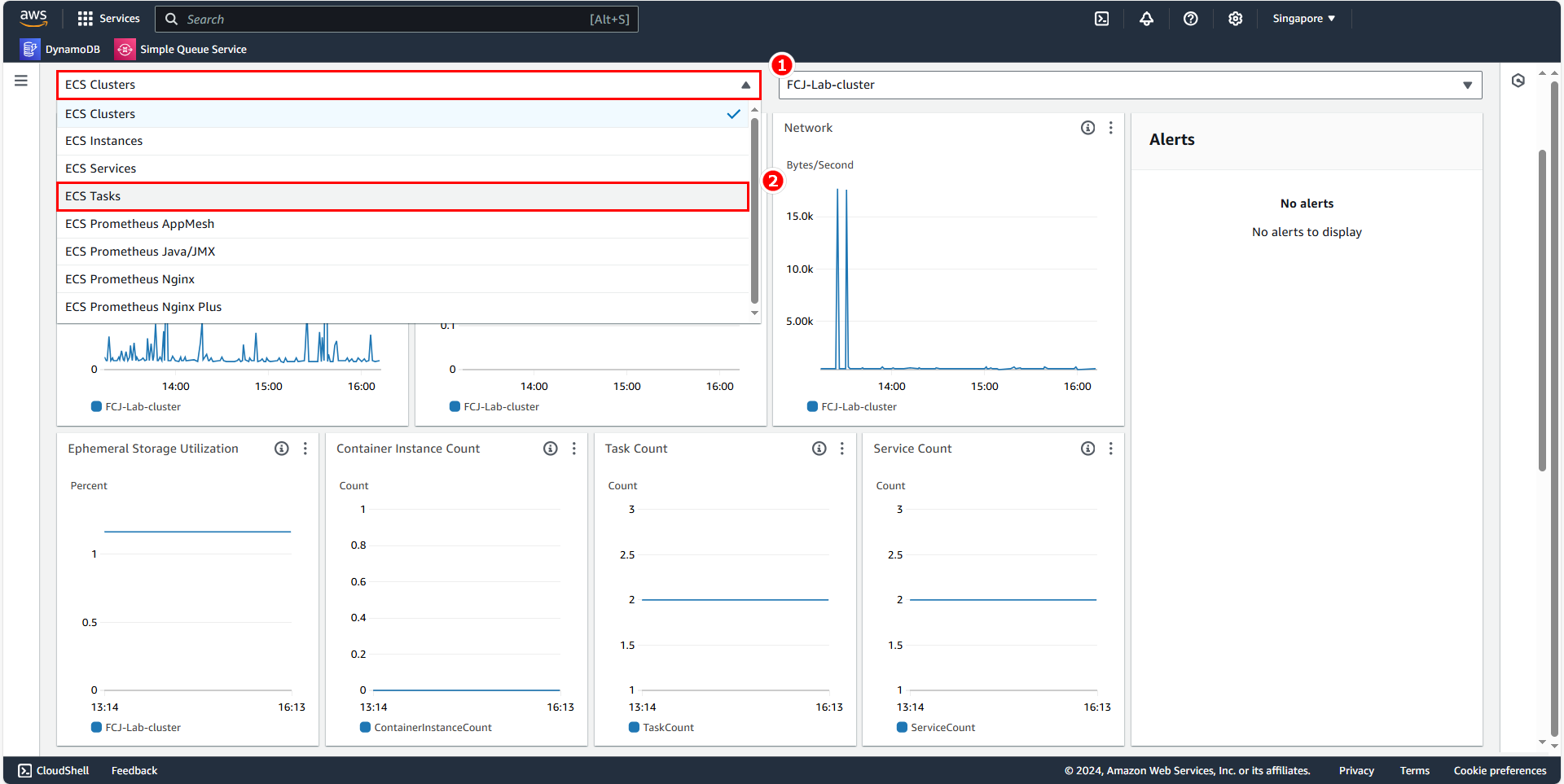The height and width of the screenshot is (784, 1564).
Task: Choose ECS Prometheus AppMesh option
Action: tap(403, 224)
